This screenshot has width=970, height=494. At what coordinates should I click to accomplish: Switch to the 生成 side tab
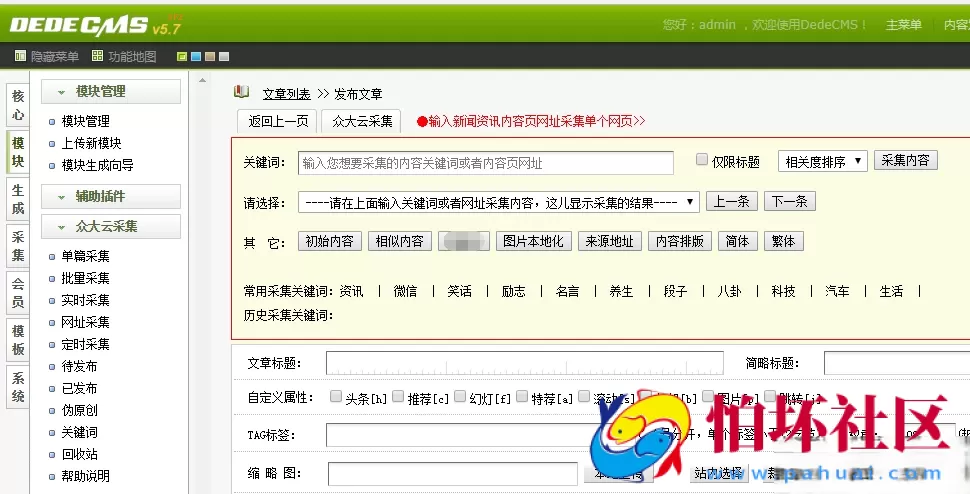pyautogui.click(x=18, y=199)
